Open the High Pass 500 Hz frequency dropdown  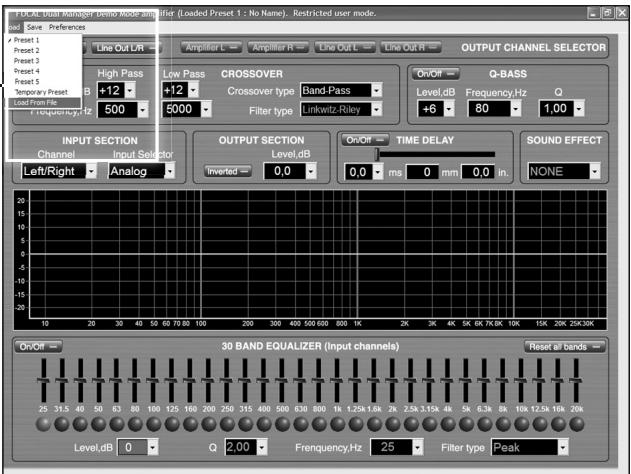click(143, 109)
